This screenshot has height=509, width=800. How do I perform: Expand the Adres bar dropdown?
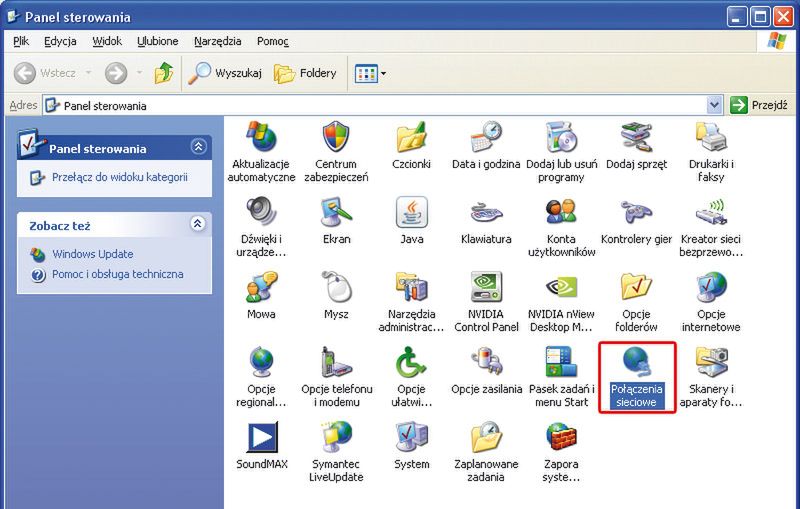click(x=714, y=106)
